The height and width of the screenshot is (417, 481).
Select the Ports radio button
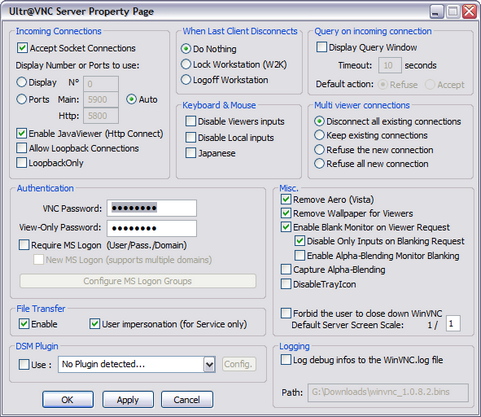pos(22,99)
